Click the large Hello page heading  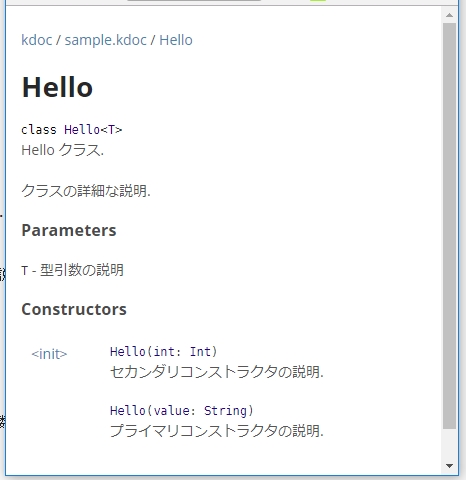point(57,87)
